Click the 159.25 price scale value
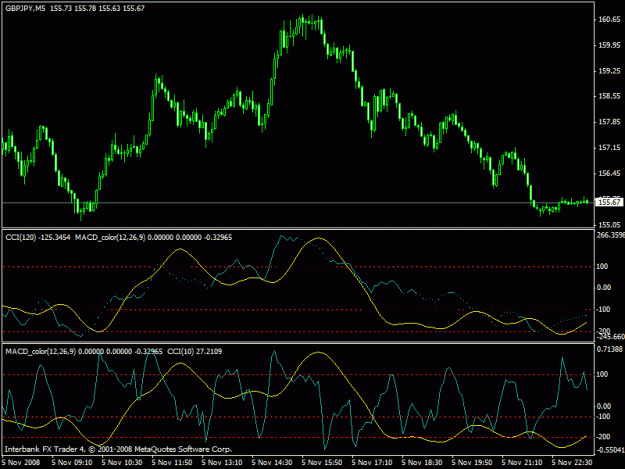The width and height of the screenshot is (625, 469). pos(609,71)
